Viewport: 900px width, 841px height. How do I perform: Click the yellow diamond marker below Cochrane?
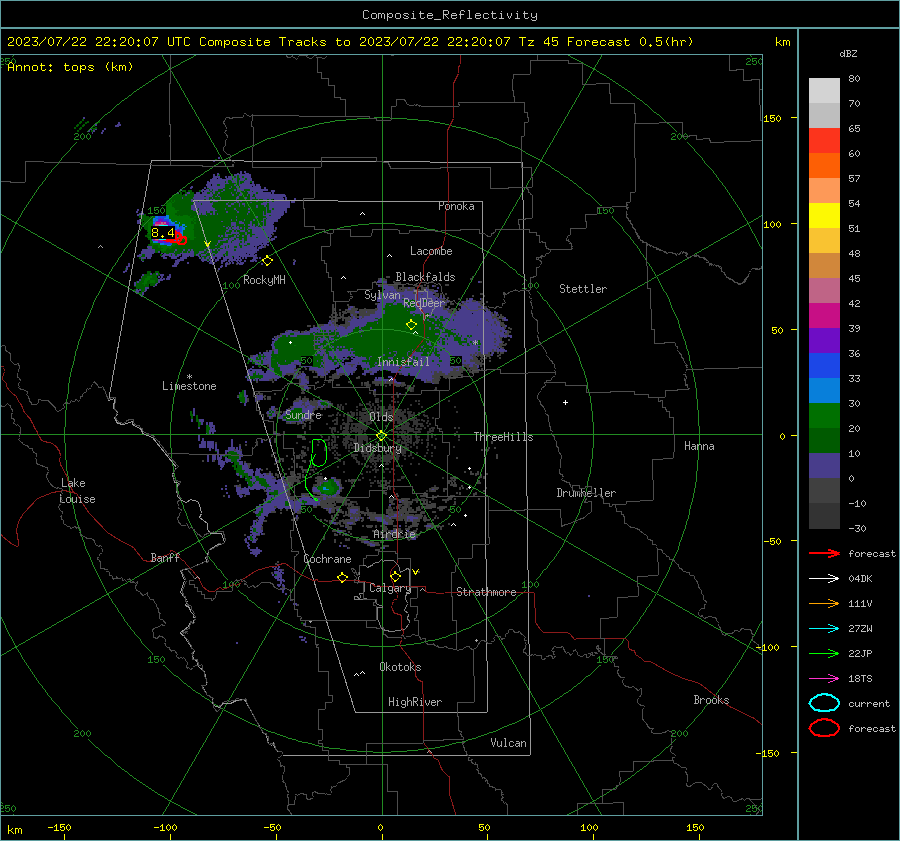[343, 578]
